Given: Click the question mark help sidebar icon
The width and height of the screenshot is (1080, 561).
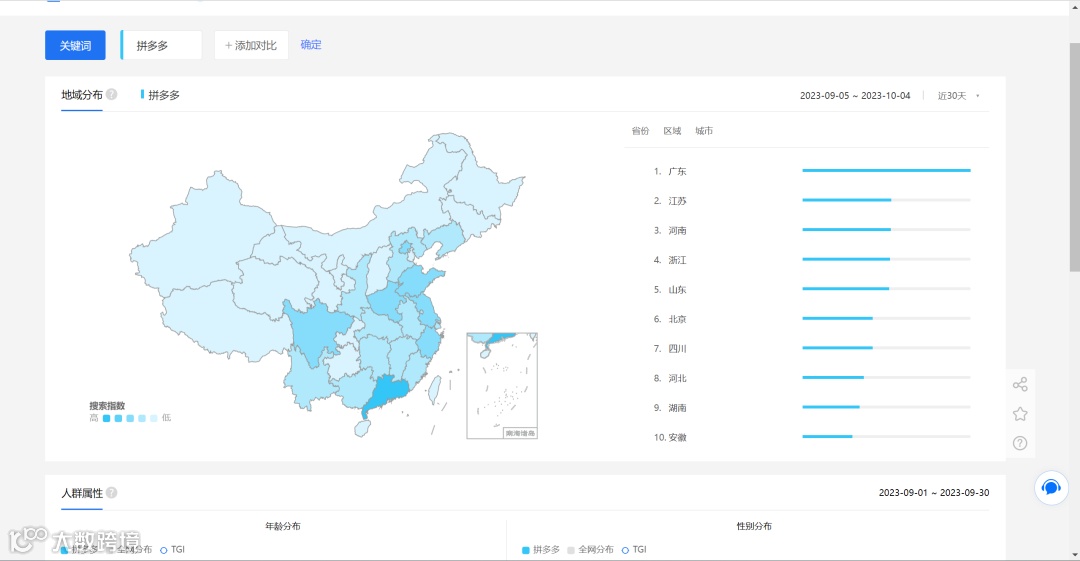Looking at the screenshot, I should pyautogui.click(x=1020, y=444).
